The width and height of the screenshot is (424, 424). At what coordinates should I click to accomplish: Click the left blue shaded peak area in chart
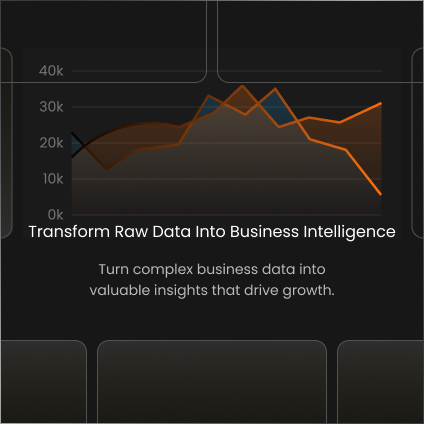click(x=210, y=106)
